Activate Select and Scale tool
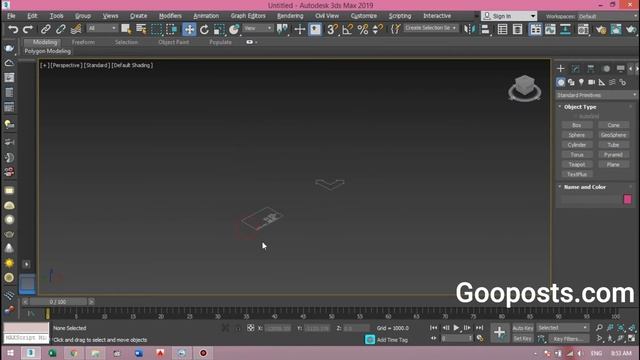Image resolution: width=640 pixels, height=360 pixels. pos(219,29)
